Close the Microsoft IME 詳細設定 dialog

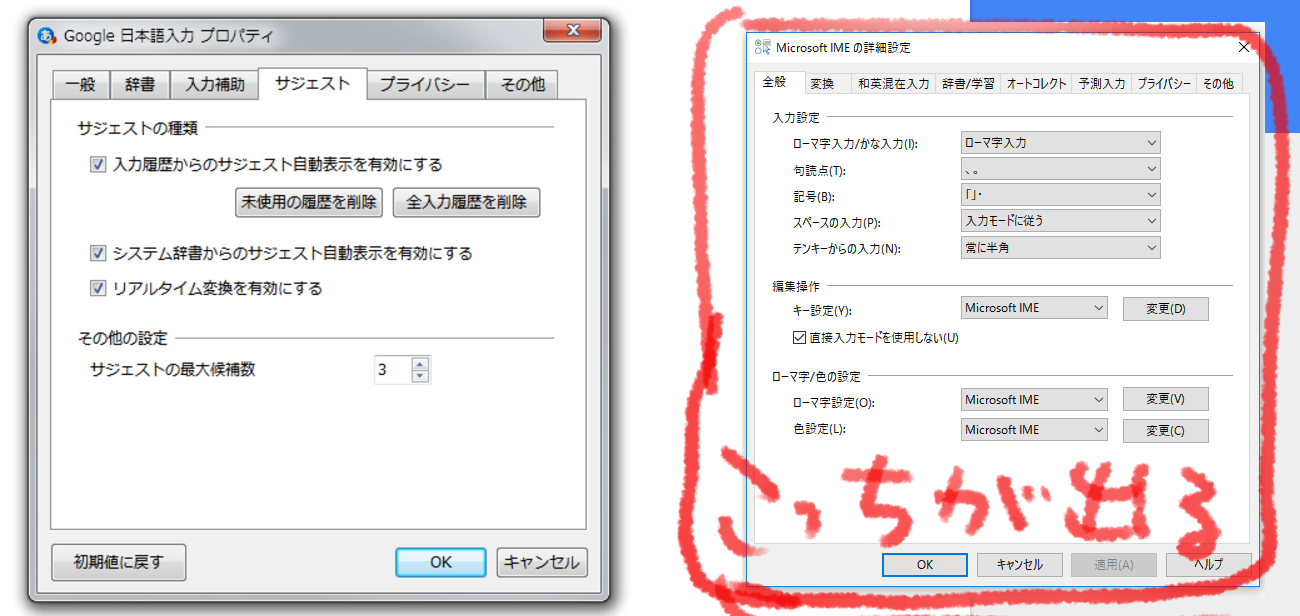pyautogui.click(x=1244, y=47)
